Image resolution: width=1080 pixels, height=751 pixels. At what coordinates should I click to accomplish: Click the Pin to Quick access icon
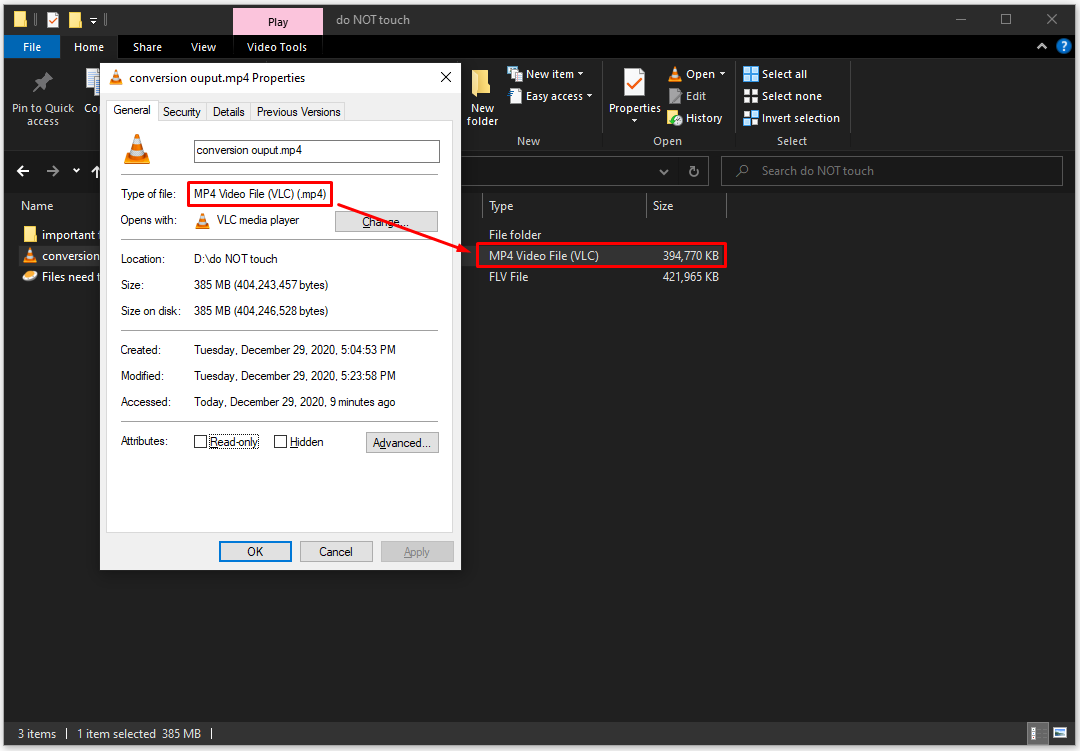point(43,83)
